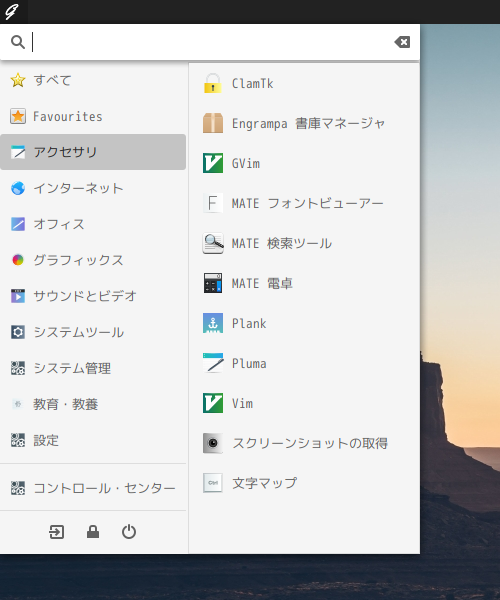Open MATE フォントビューアー icon
Image resolution: width=500 pixels, height=600 pixels.
213,203
